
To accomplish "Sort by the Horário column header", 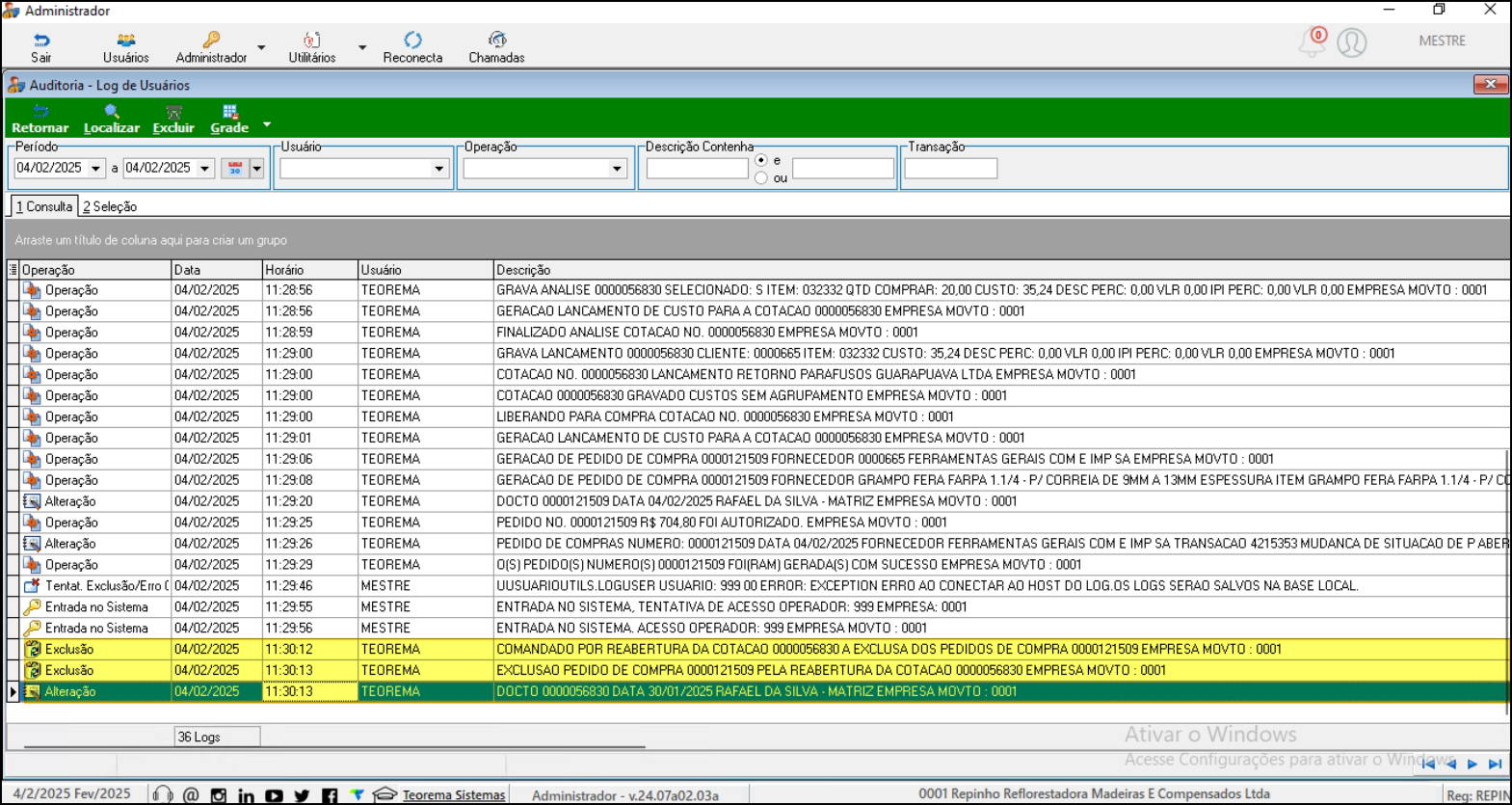I will [x=309, y=270].
